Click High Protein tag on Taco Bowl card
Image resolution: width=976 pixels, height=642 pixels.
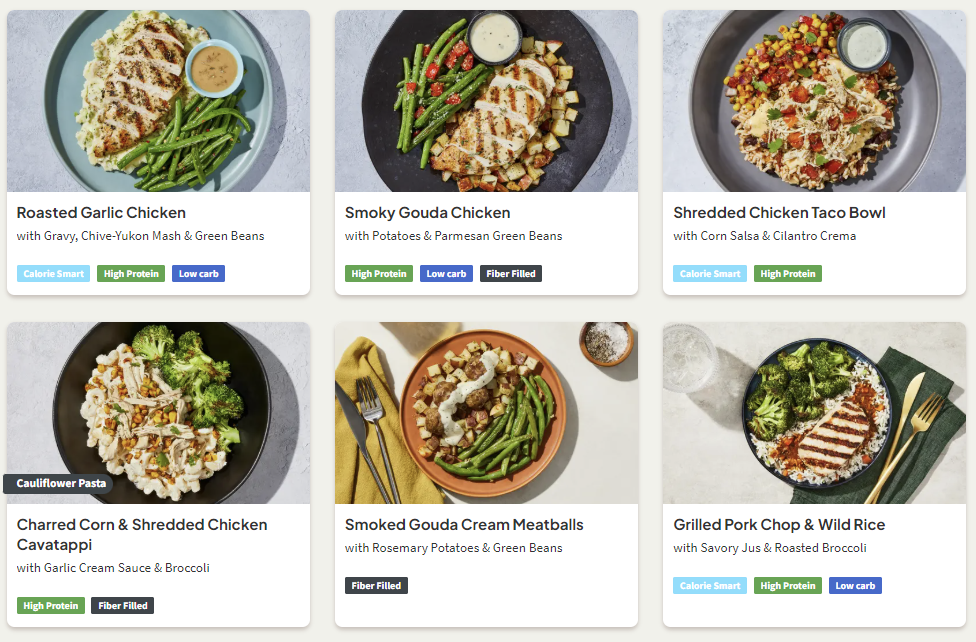787,274
